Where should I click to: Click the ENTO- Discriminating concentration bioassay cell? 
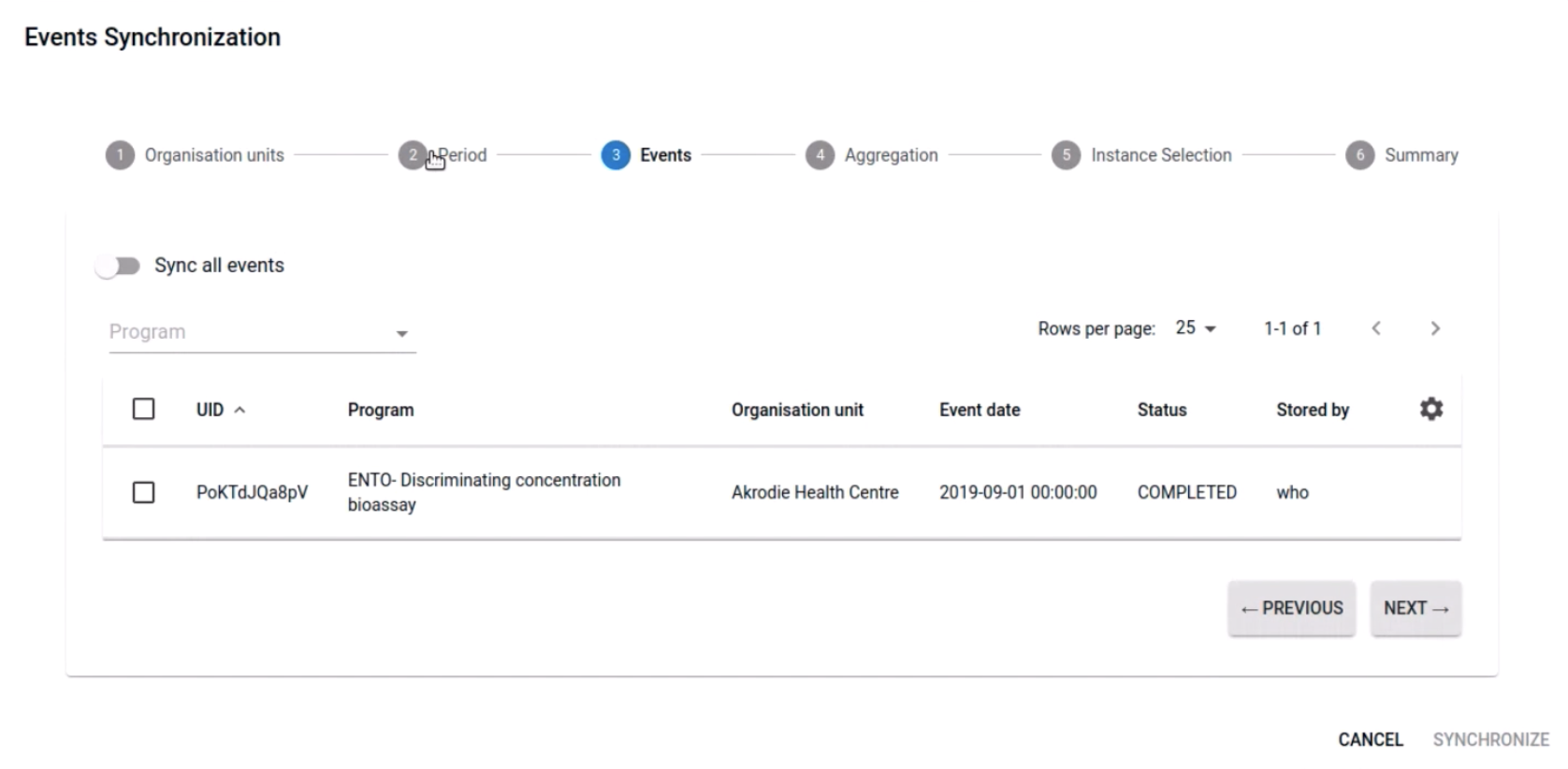[x=484, y=492]
